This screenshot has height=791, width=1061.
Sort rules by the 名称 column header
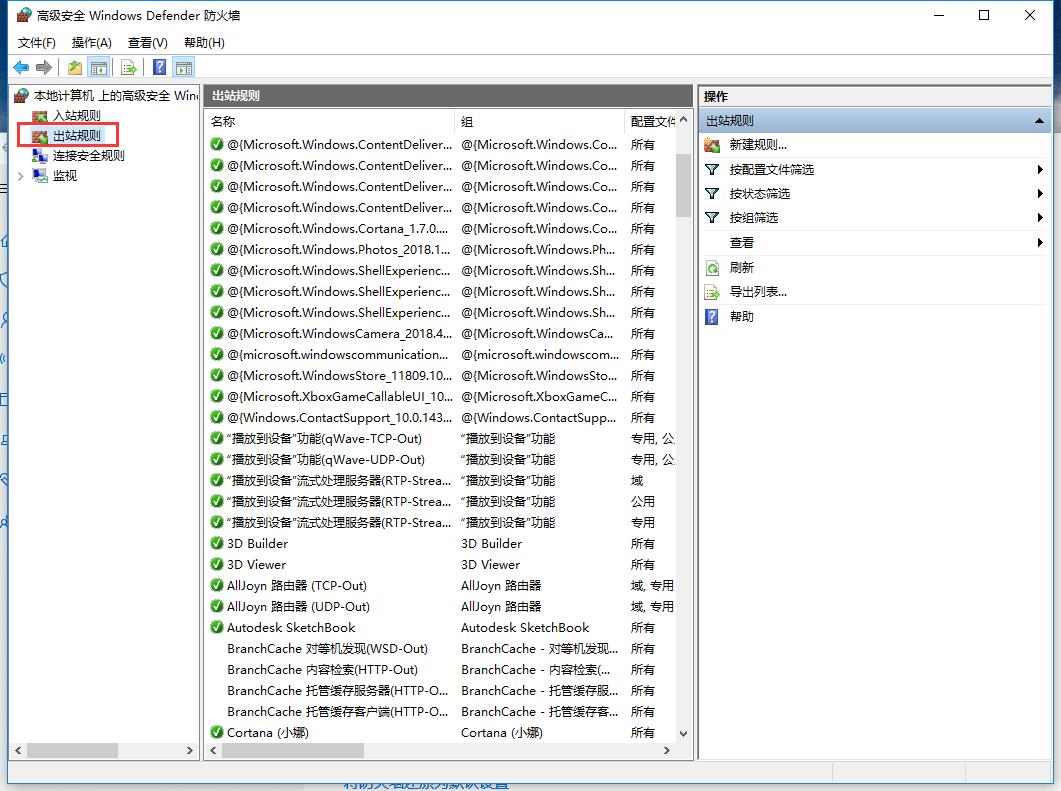[330, 122]
